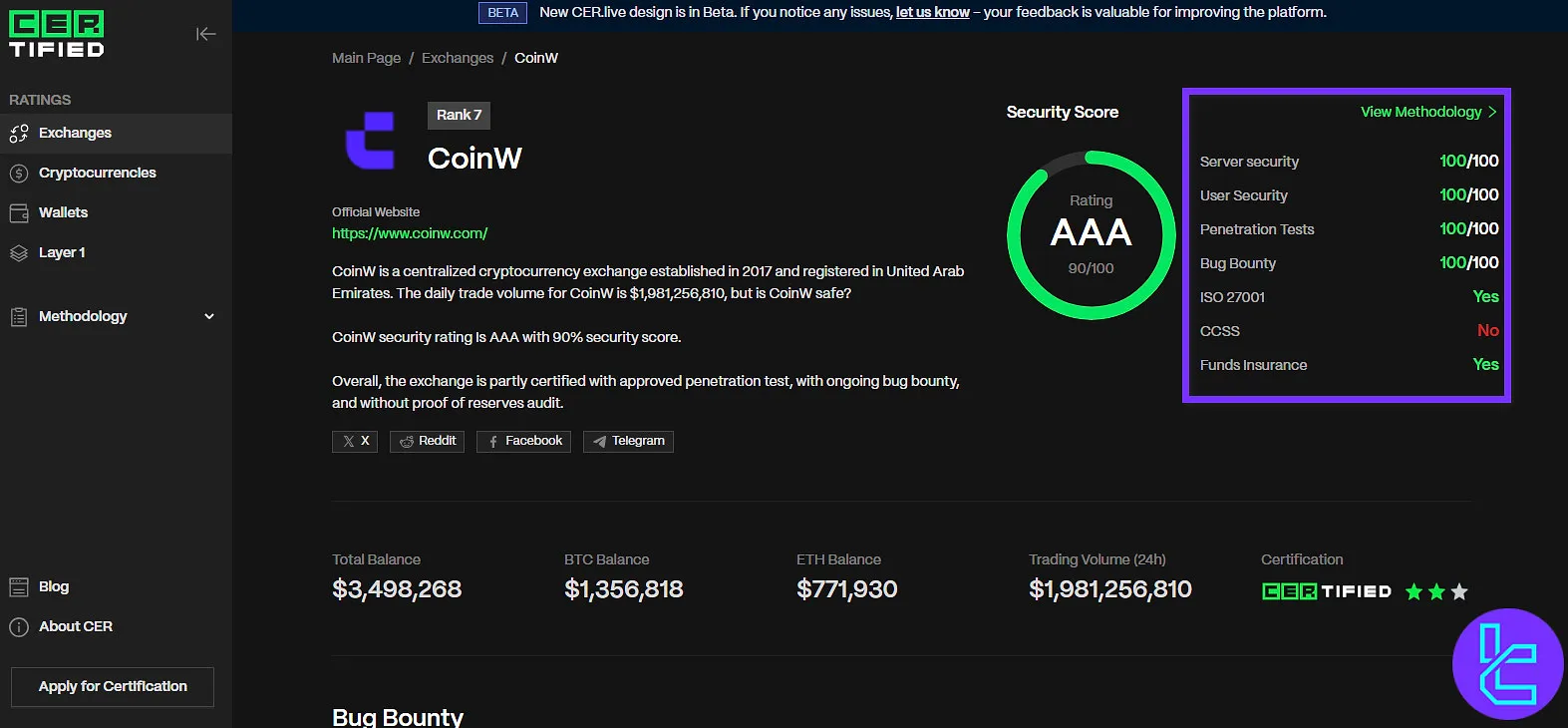Click the Trading Volume value $1,981,256,810
Viewport: 1568px width, 728px height.
click(1110, 589)
